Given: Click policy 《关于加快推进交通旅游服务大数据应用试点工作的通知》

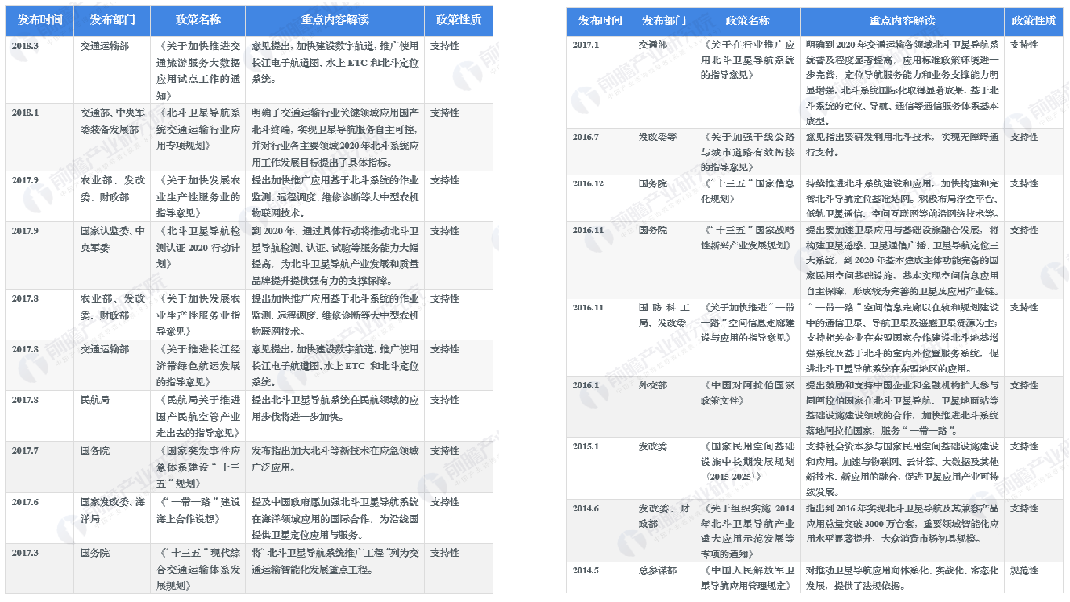Looking at the screenshot, I should pos(198,71).
